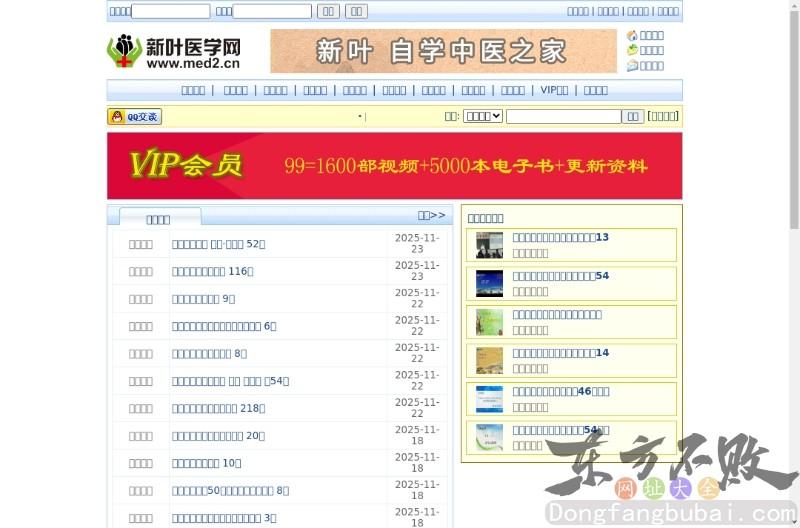Click the 新叶 自学中医之家 header banner
This screenshot has width=800, height=528.
point(443,51)
